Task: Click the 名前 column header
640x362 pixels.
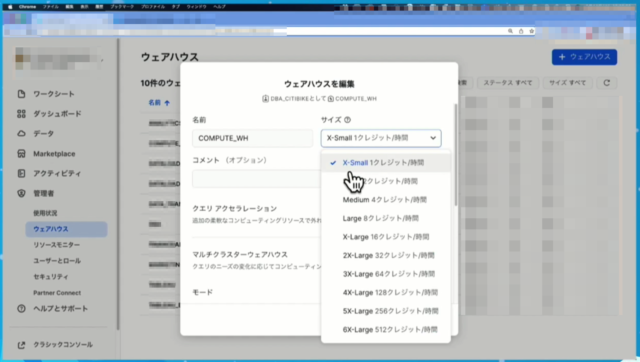Action: pyautogui.click(x=154, y=103)
